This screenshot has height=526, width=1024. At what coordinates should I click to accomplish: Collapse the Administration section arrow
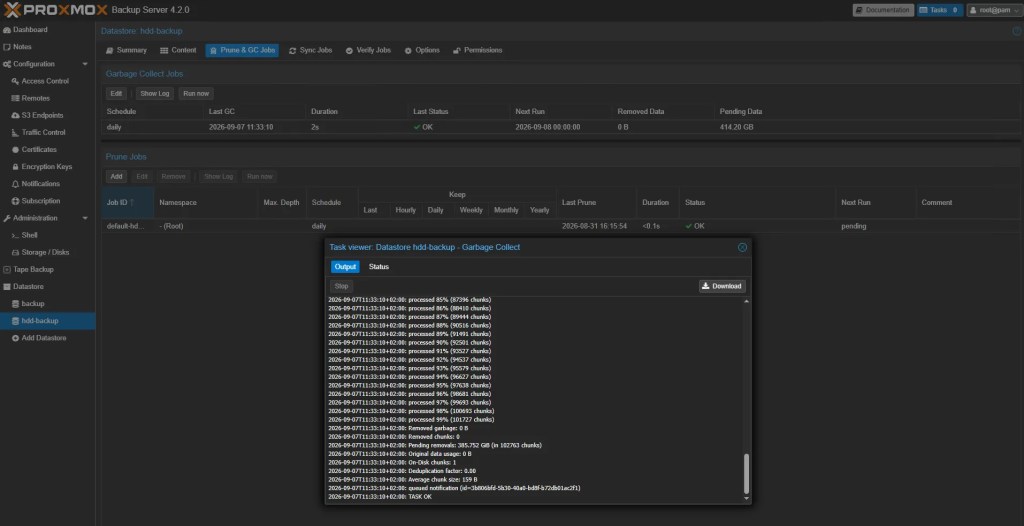tap(85, 218)
